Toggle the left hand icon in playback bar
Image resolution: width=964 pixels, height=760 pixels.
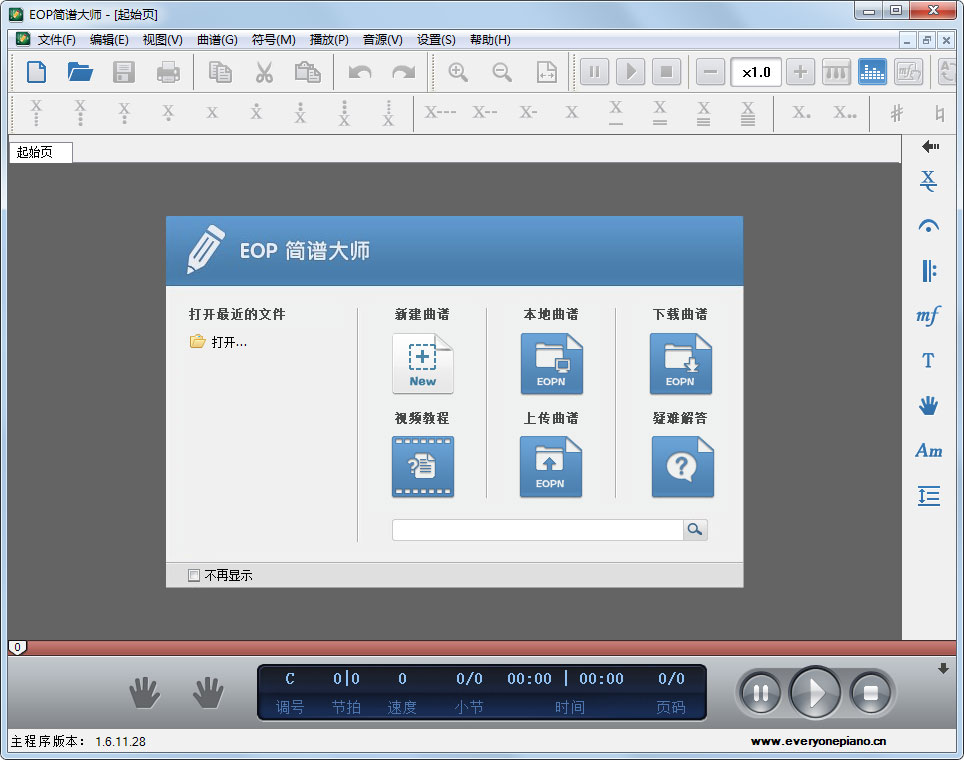pyautogui.click(x=145, y=692)
